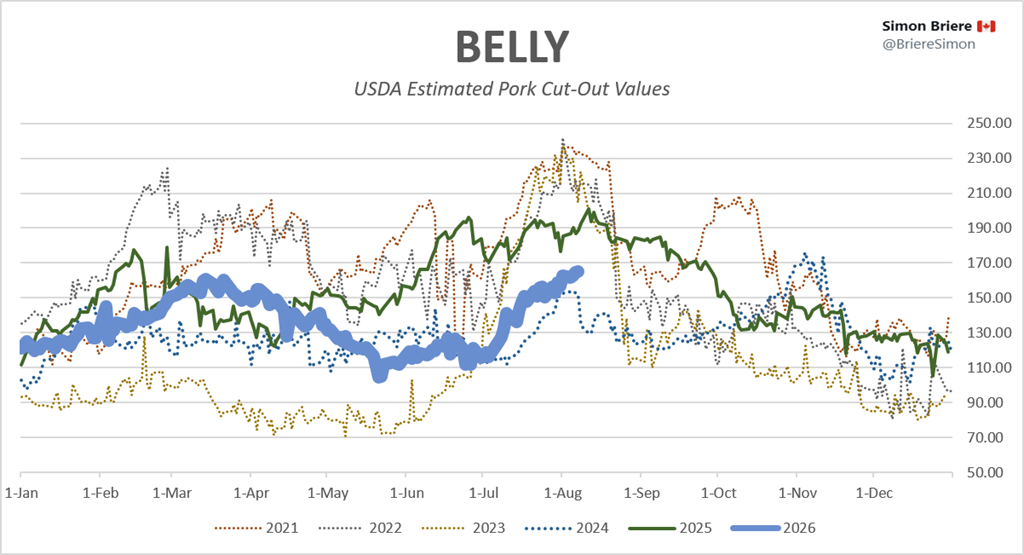Select the 1-Aug date label

coord(562,493)
